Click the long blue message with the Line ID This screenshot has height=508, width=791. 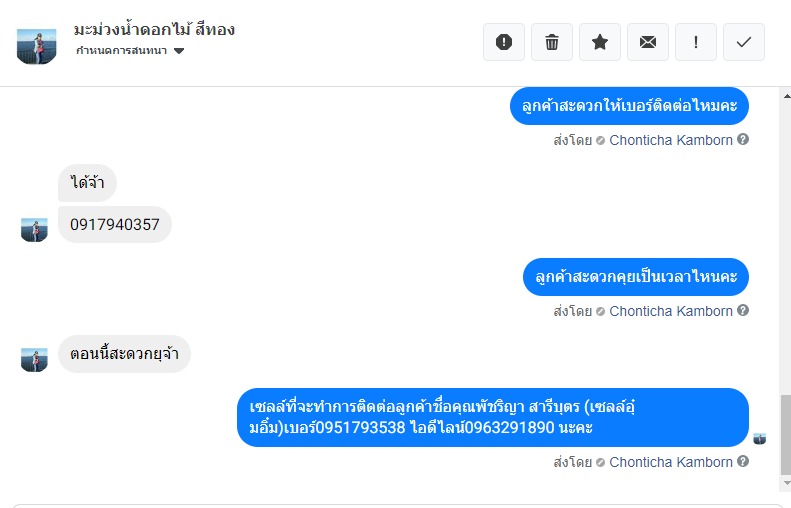coord(493,417)
